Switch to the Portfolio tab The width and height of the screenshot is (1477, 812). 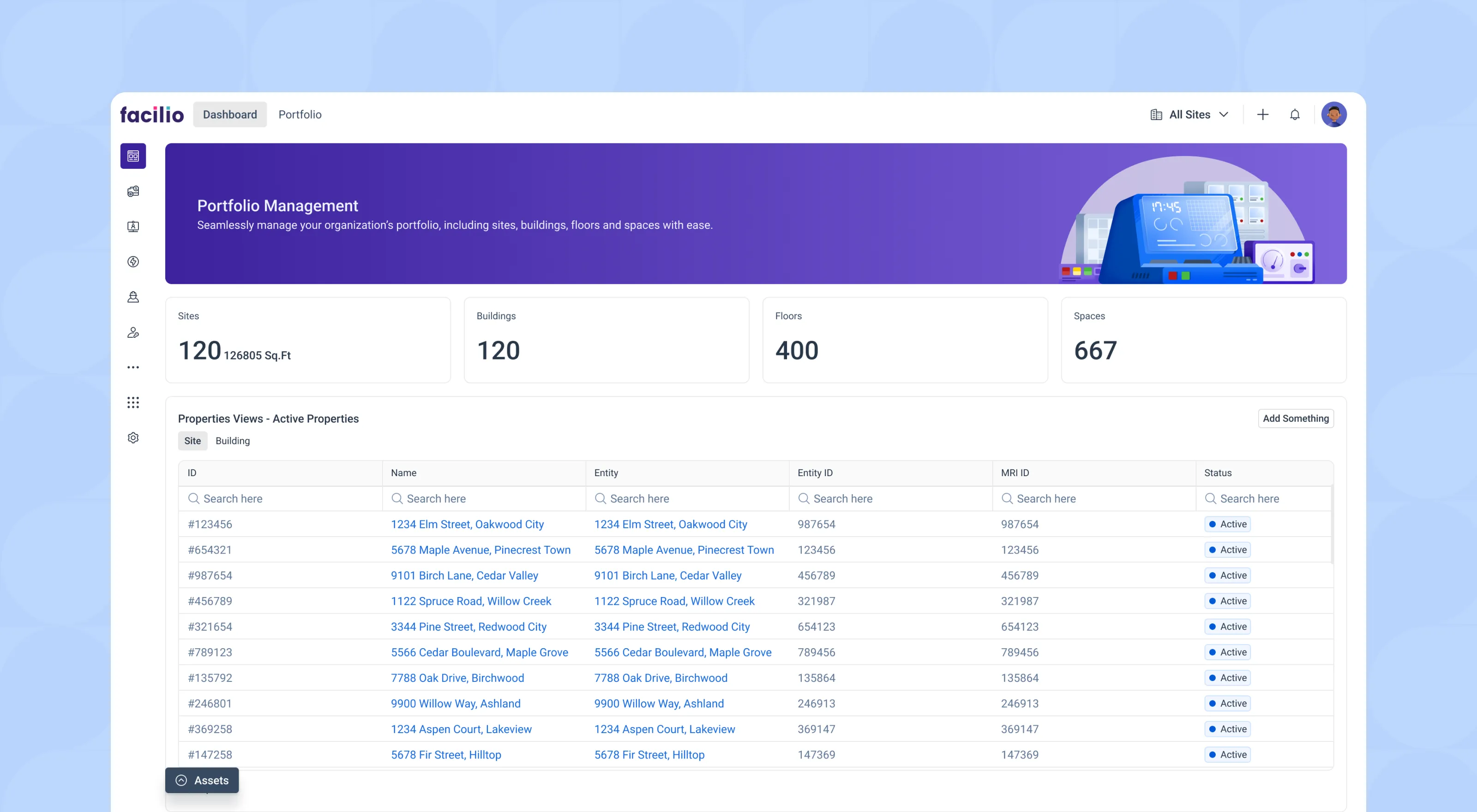point(300,114)
